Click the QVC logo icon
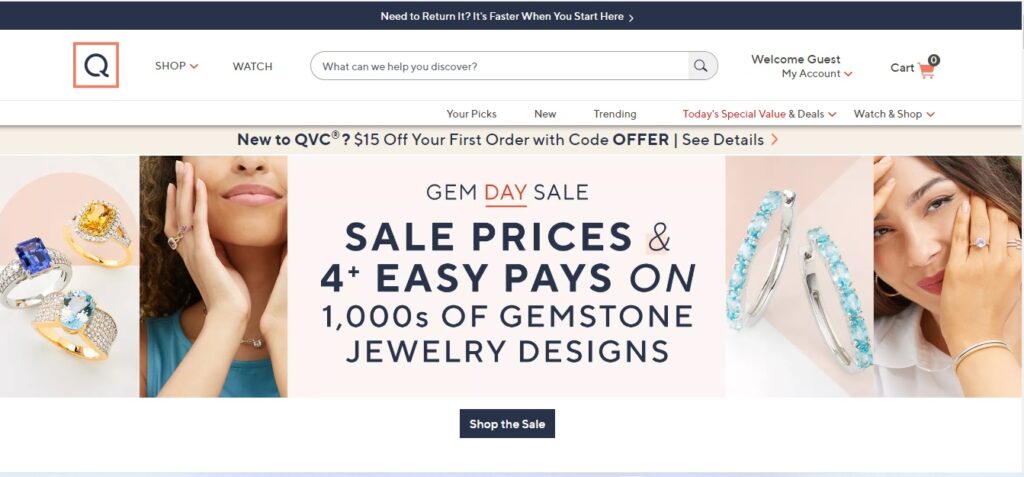The image size is (1024, 477). (x=96, y=65)
